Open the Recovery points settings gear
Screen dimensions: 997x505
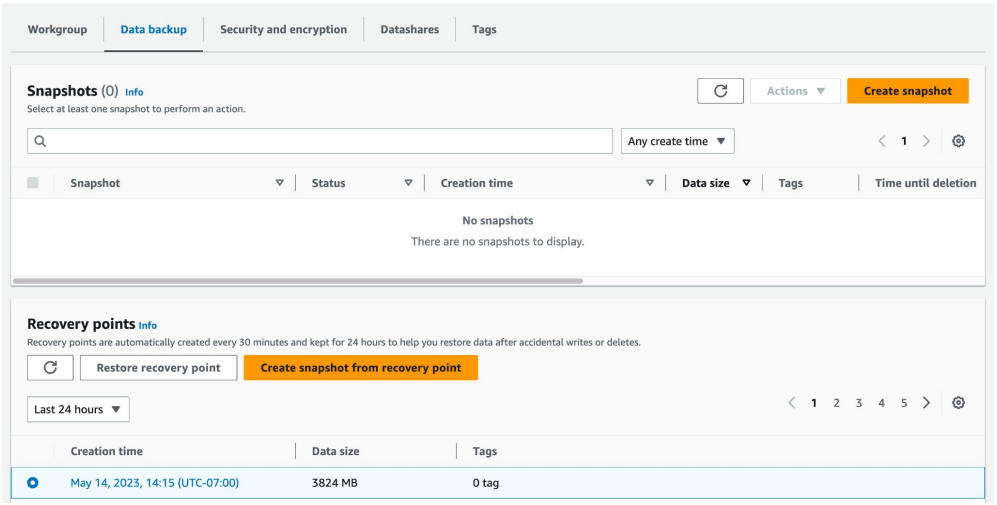958,403
